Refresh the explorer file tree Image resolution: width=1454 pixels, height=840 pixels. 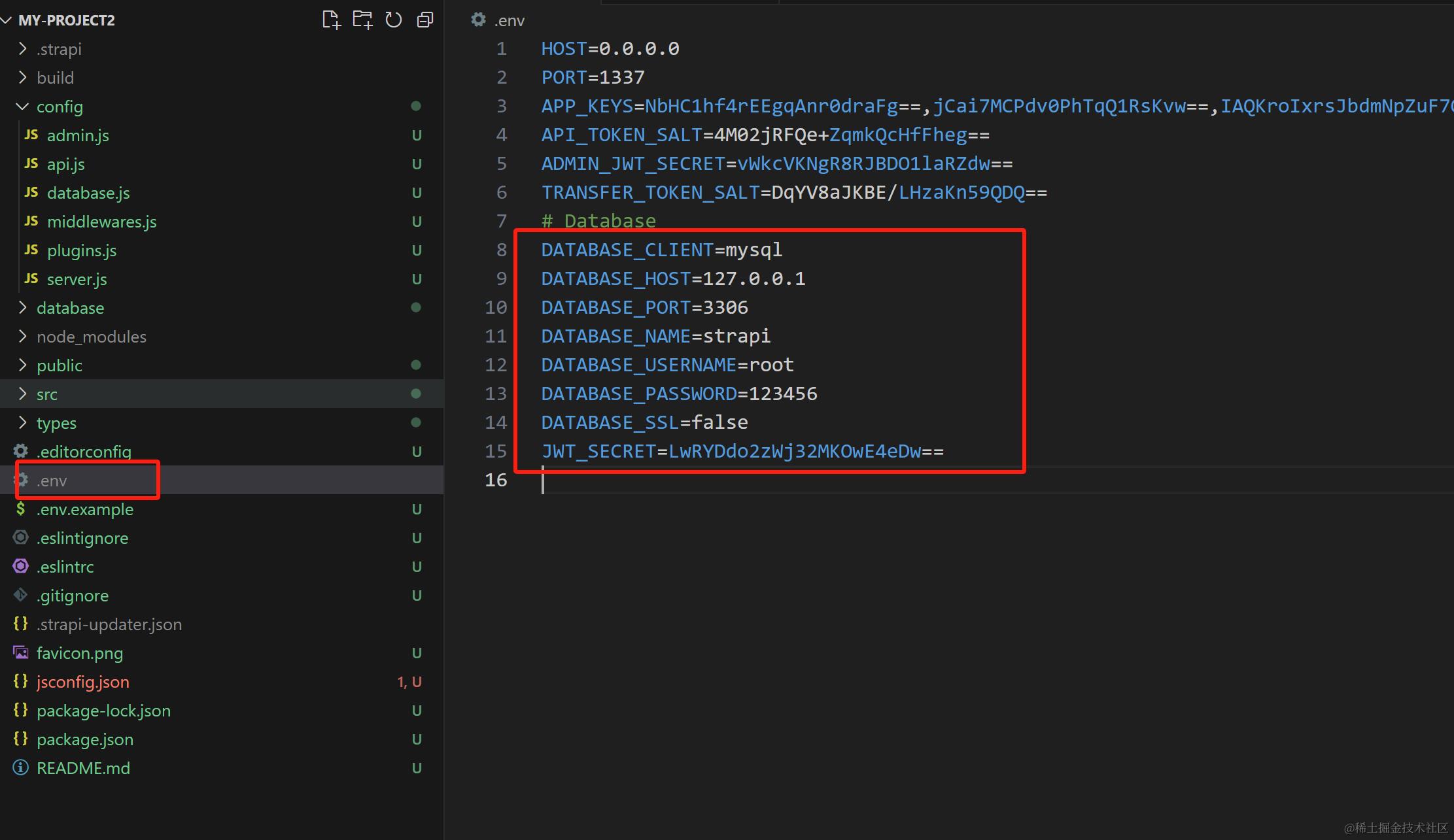pos(394,20)
